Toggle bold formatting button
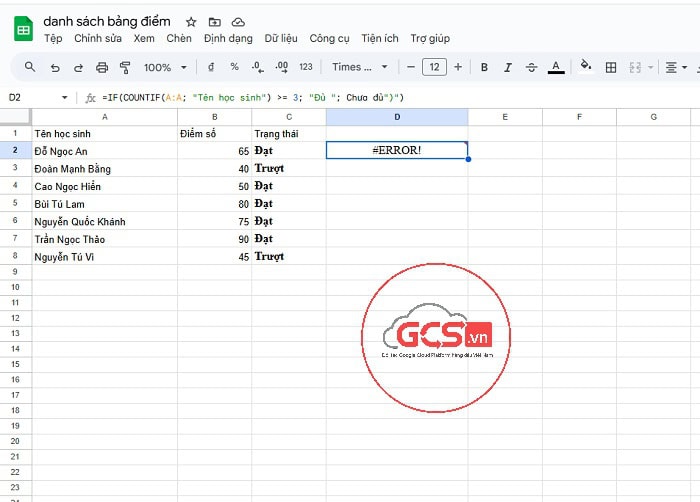 tap(484, 67)
